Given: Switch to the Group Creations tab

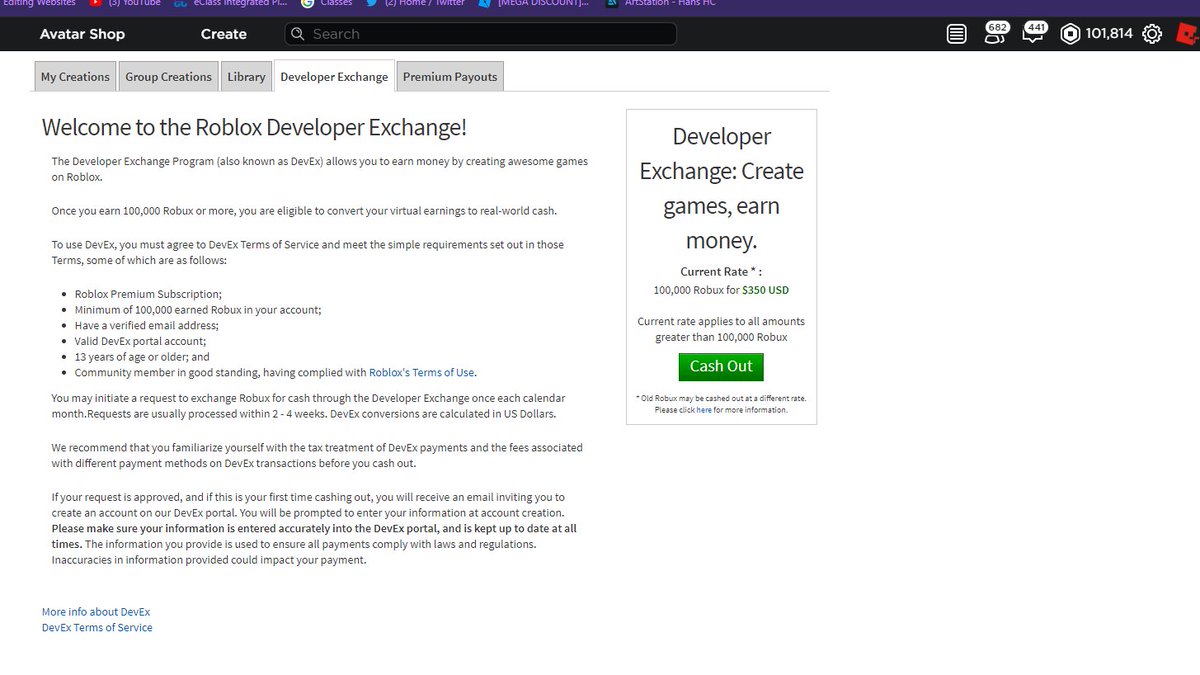Looking at the screenshot, I should (x=168, y=77).
